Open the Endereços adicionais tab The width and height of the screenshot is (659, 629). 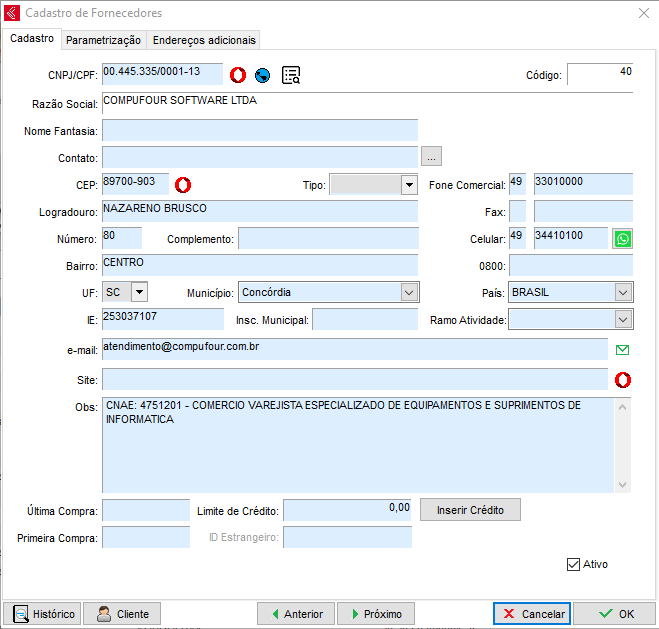click(x=204, y=40)
